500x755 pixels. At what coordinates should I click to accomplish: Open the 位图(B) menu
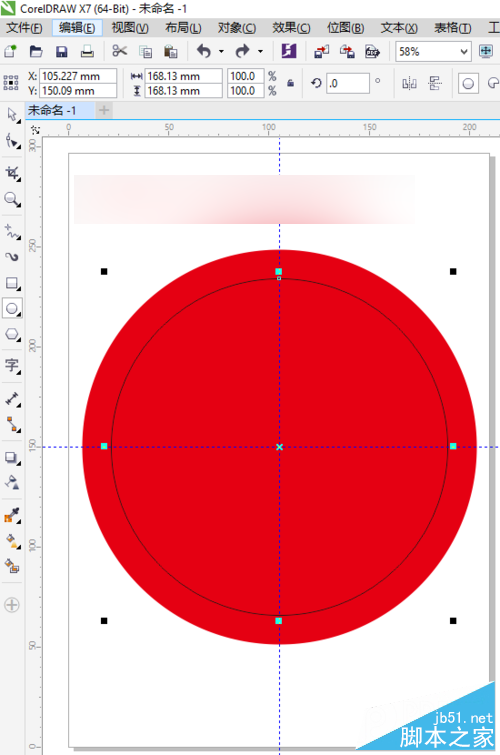[x=345, y=28]
